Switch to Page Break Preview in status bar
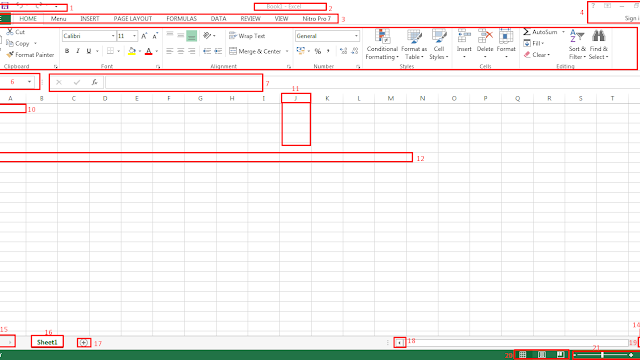640x360 pixels. pos(560,355)
